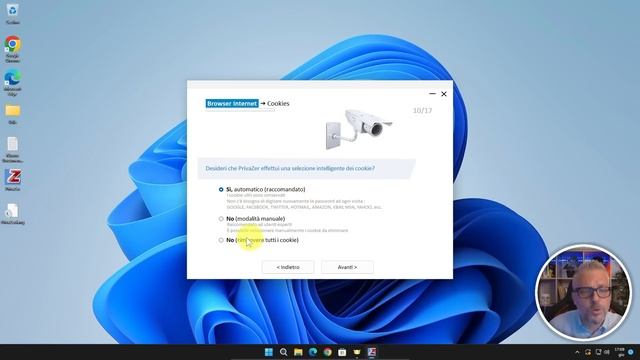Click the yellow app icon on taskbar
This screenshot has height=360, width=640.
coord(357,352)
